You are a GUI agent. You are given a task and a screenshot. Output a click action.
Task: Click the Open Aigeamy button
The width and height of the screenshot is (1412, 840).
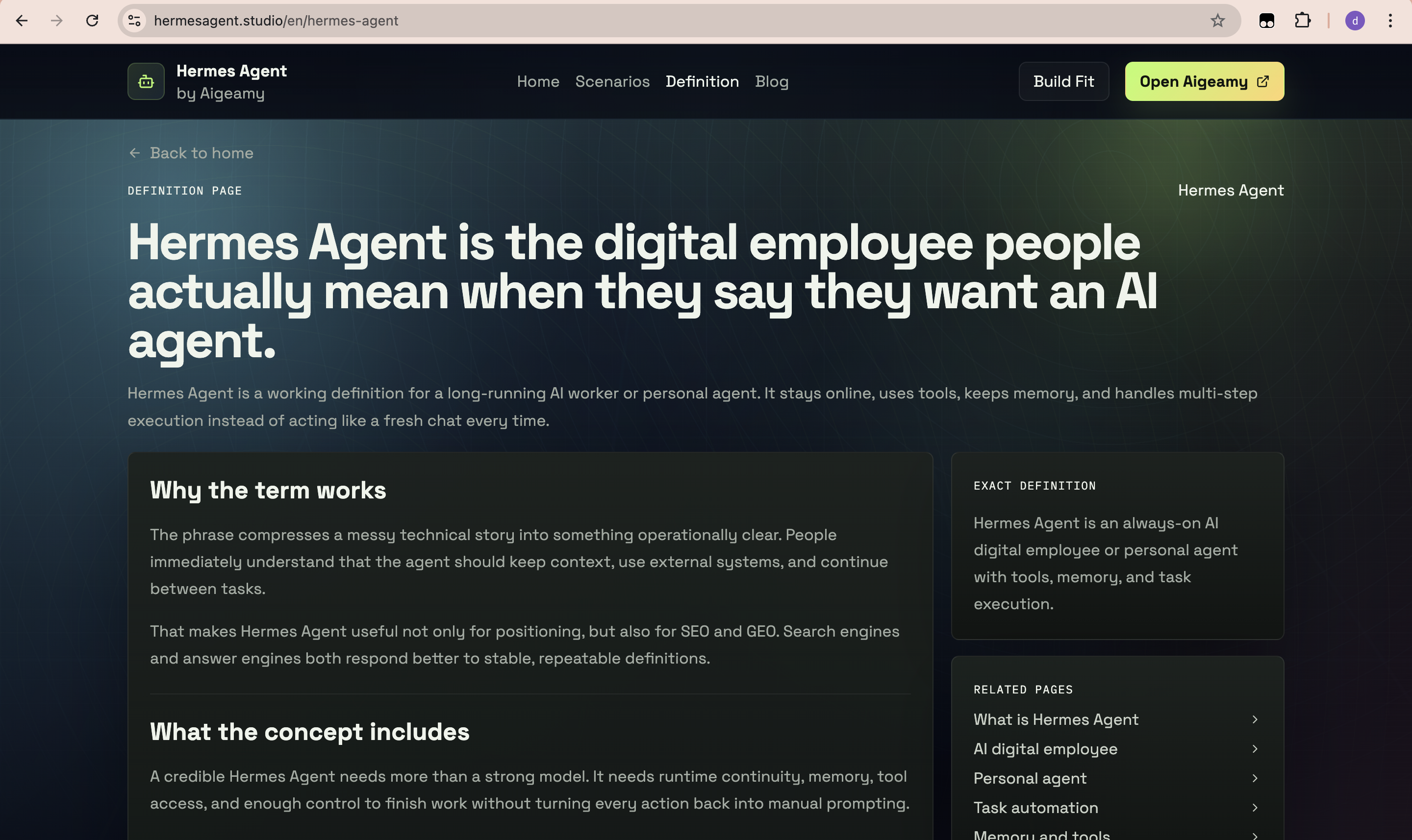(x=1204, y=81)
